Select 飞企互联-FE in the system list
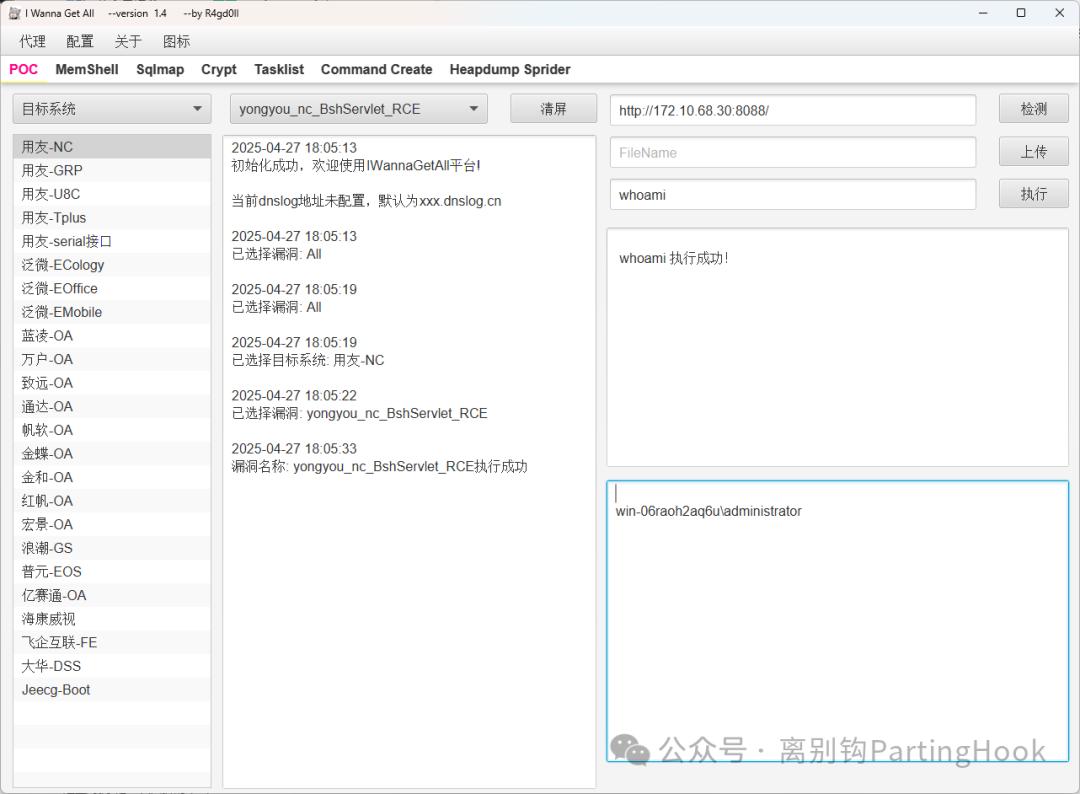1080x794 pixels. (112, 642)
